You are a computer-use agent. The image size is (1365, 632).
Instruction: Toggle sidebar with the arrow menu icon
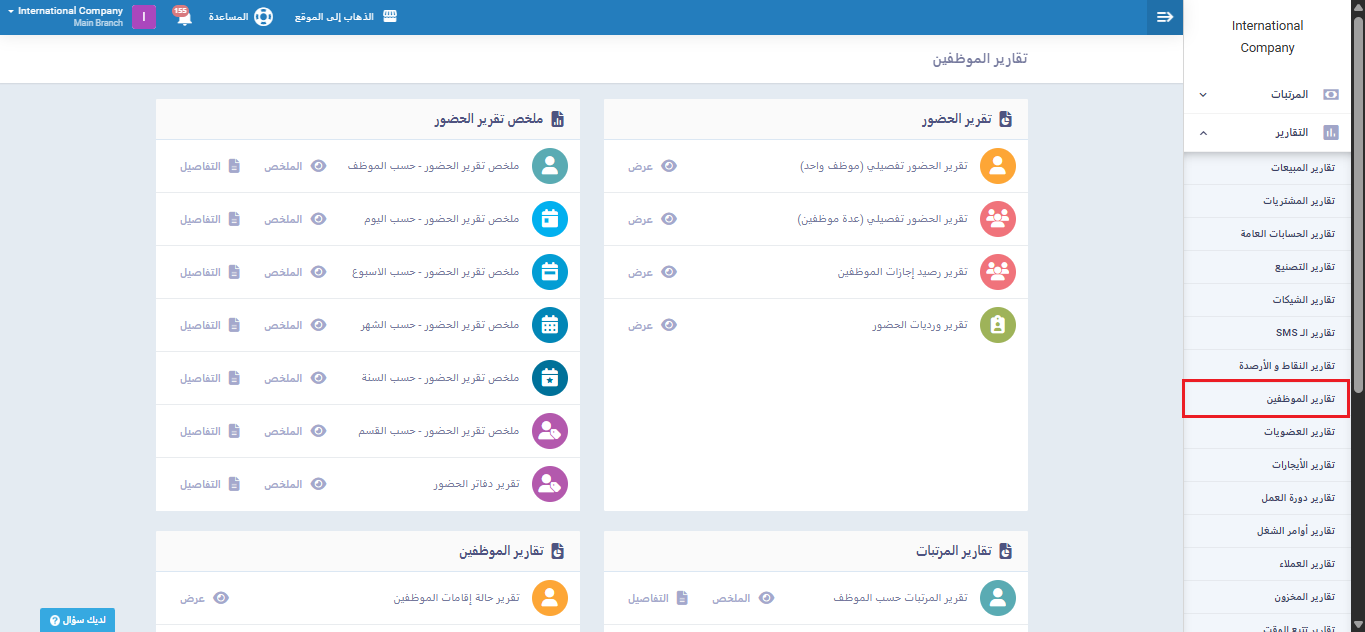[x=1164, y=17]
